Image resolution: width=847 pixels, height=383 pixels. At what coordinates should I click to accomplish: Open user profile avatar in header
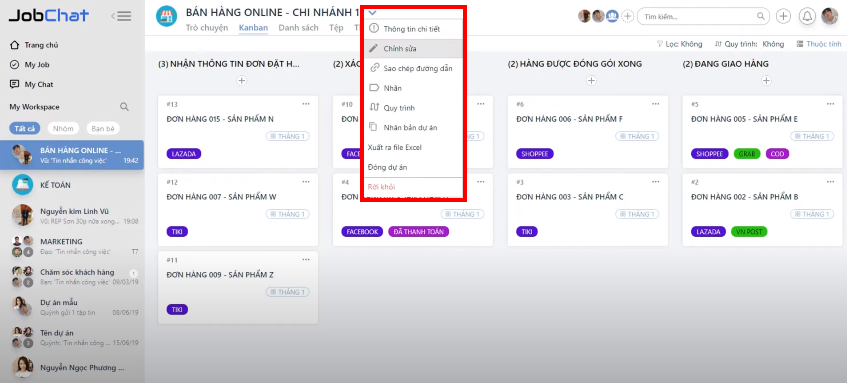830,16
